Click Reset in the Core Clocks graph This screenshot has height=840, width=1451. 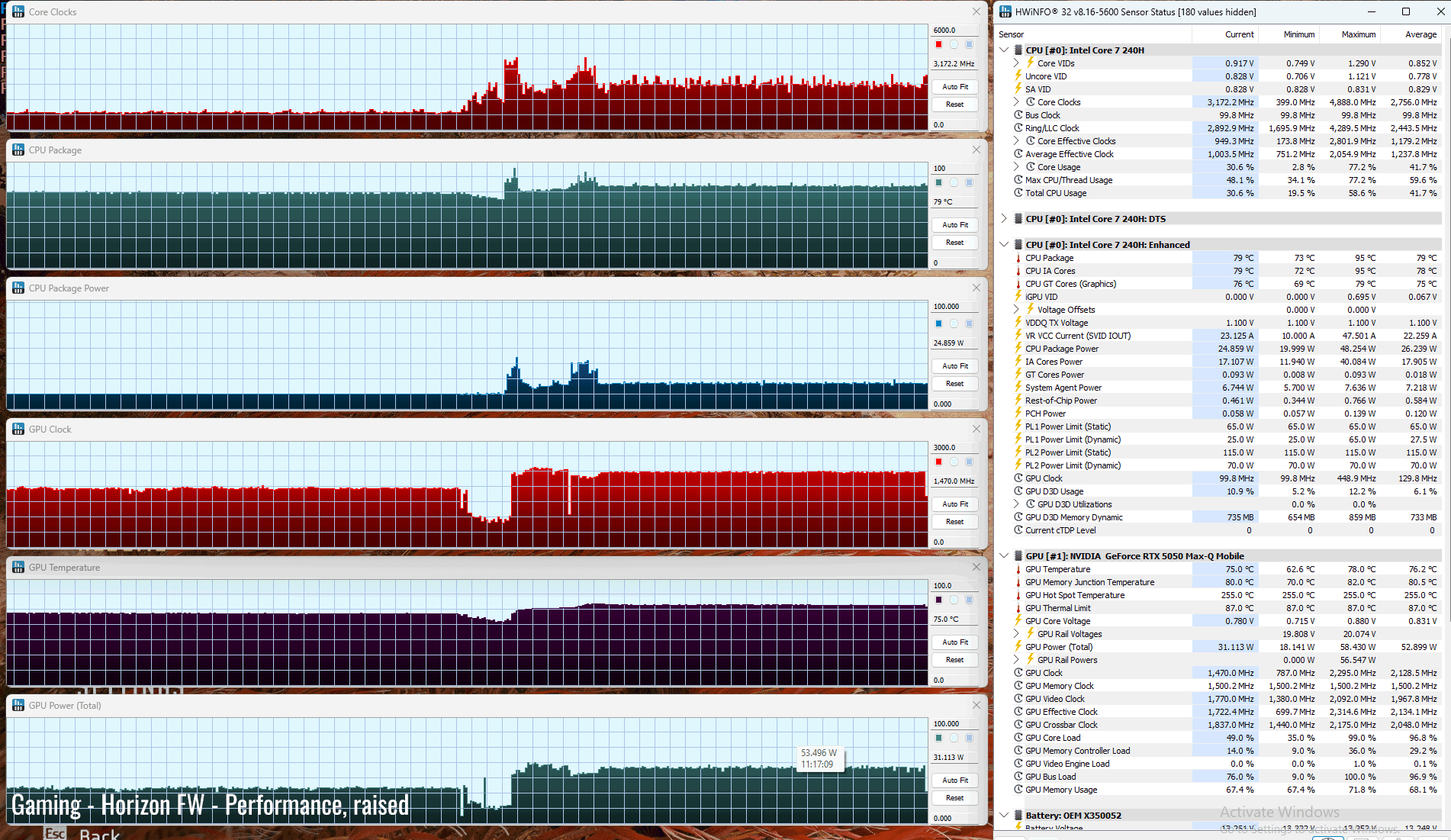click(x=954, y=105)
